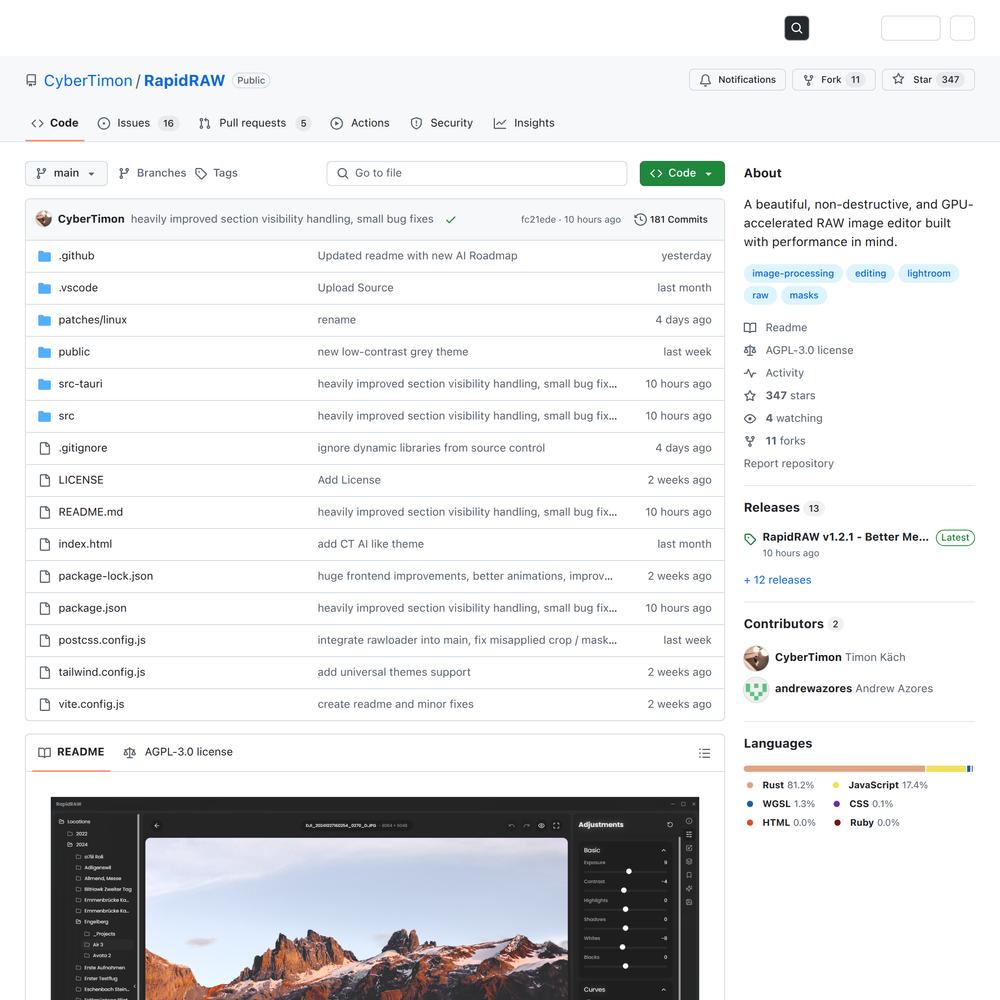This screenshot has width=1000, height=1000.
Task: Click the Notifications bell button
Action: click(737, 80)
